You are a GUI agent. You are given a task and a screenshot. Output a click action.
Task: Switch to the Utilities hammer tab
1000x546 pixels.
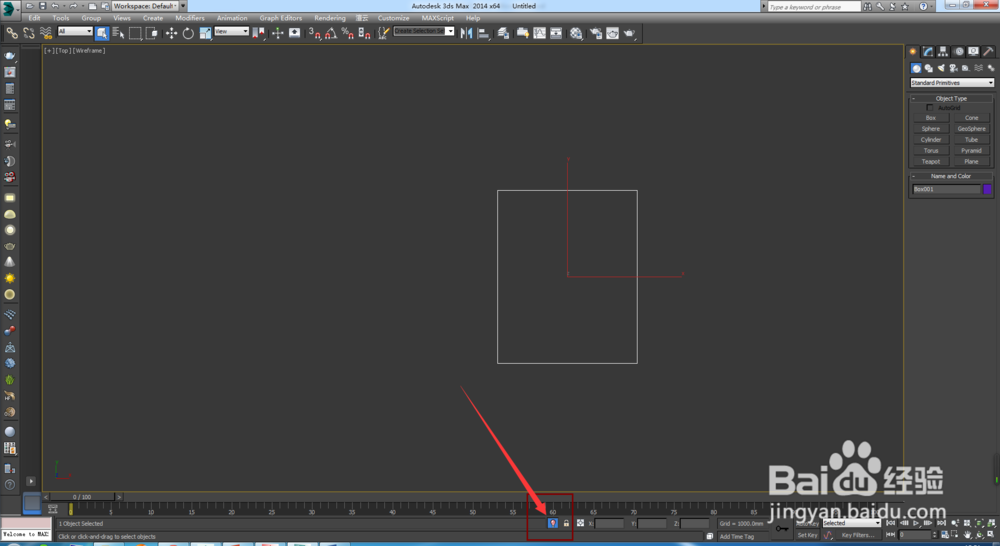[x=989, y=52]
